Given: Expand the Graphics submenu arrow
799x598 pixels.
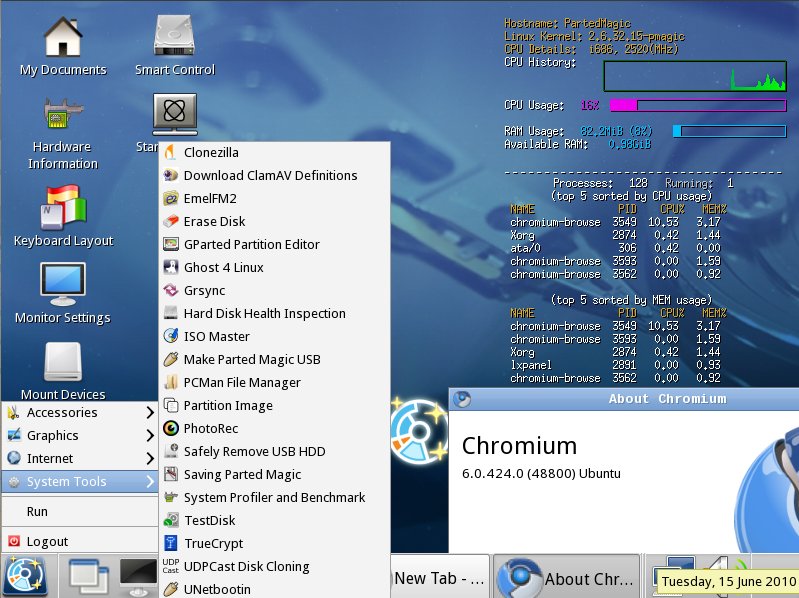Looking at the screenshot, I should (x=150, y=436).
